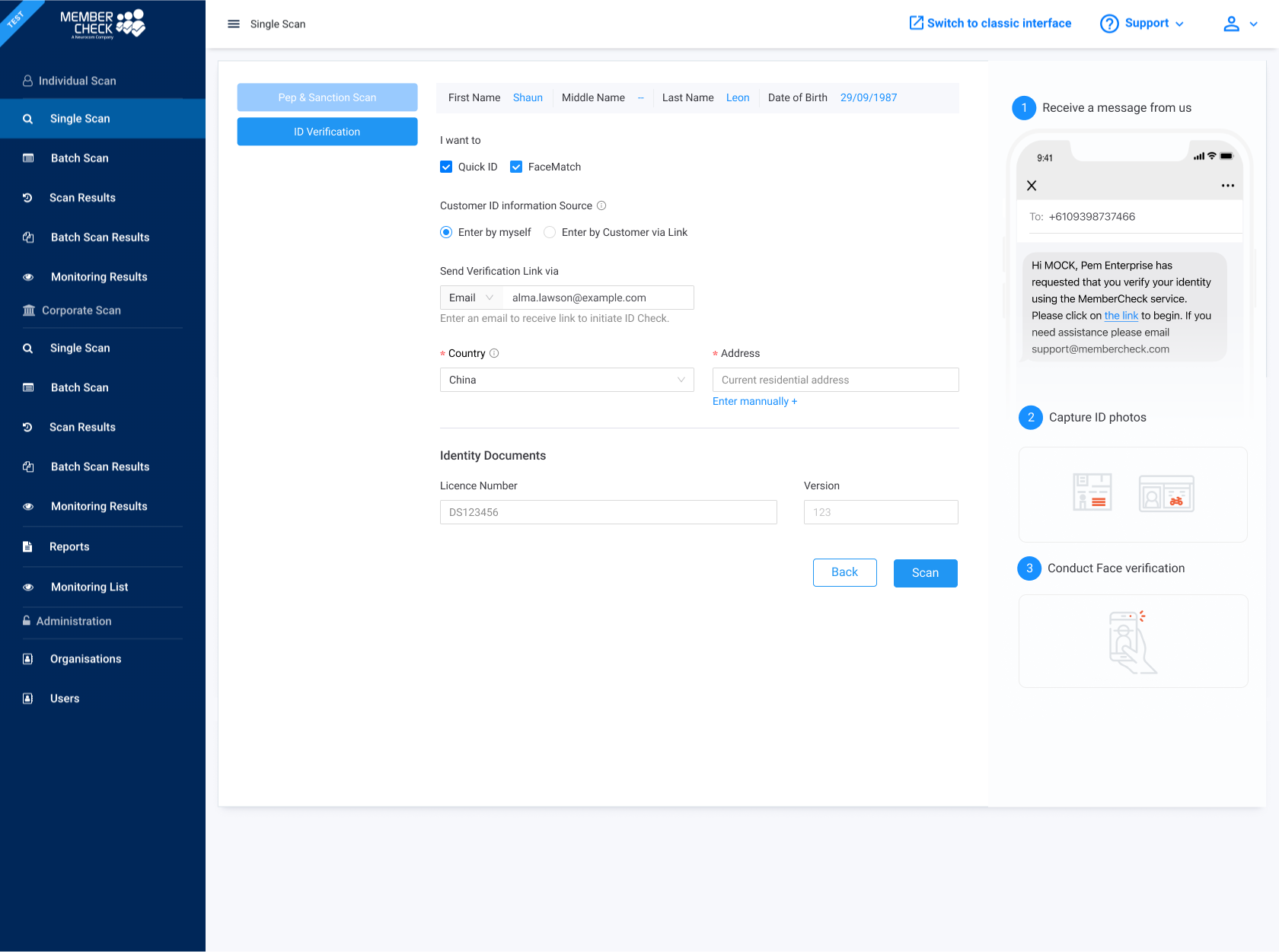Click the Switch to classic interface icon

click(x=917, y=23)
